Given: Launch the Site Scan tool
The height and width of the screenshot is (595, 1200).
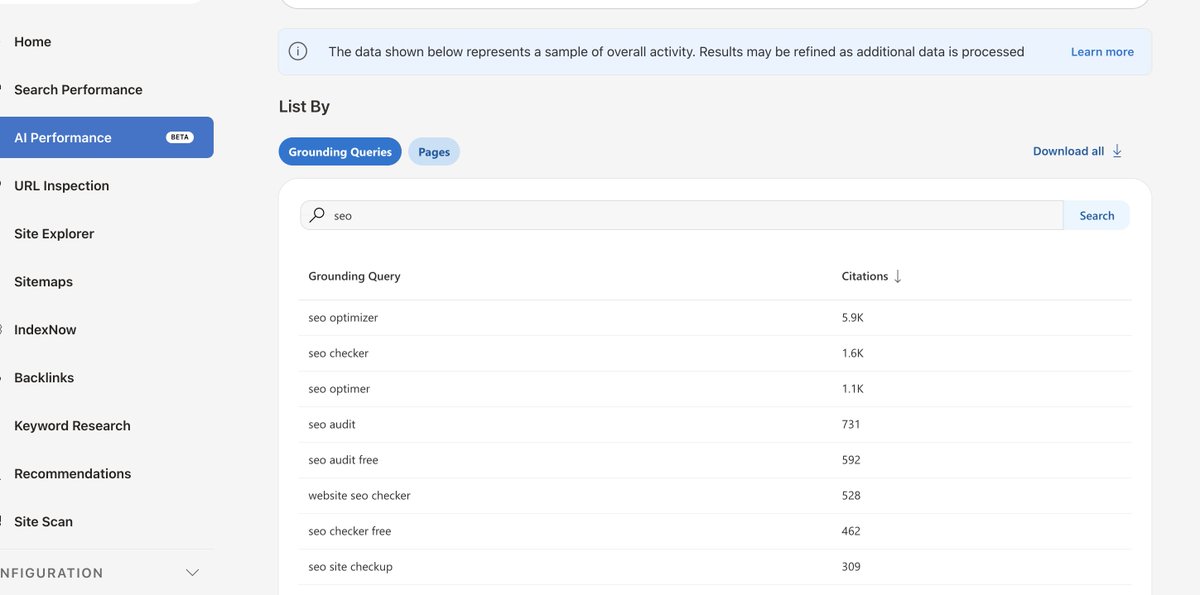Looking at the screenshot, I should click(43, 521).
